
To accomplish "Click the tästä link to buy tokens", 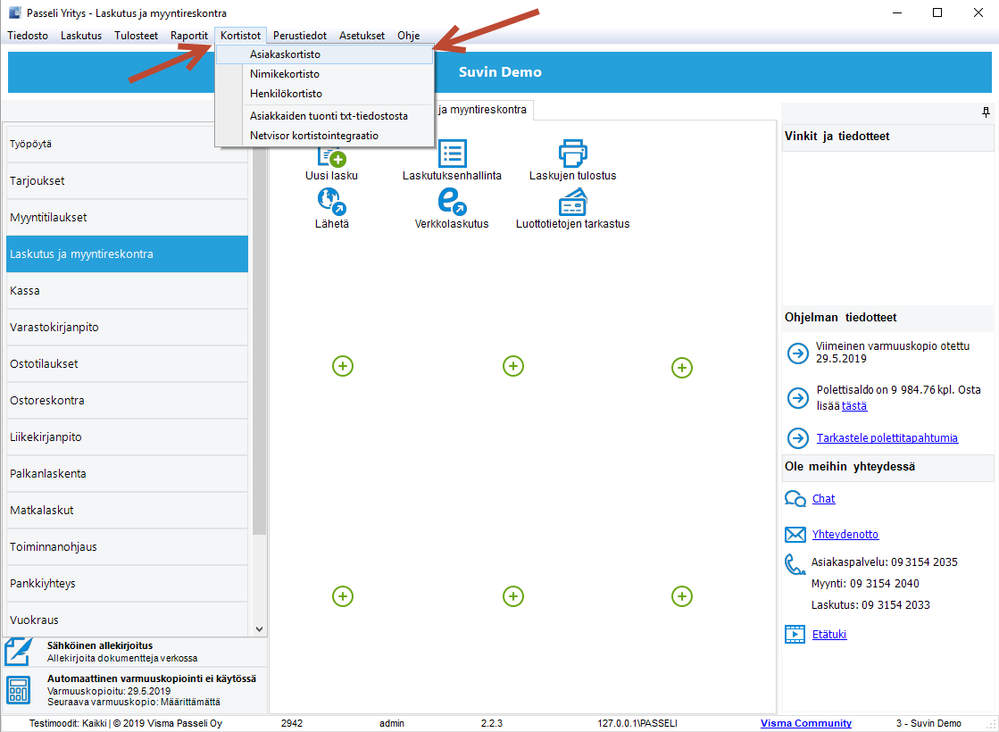I will point(854,406).
